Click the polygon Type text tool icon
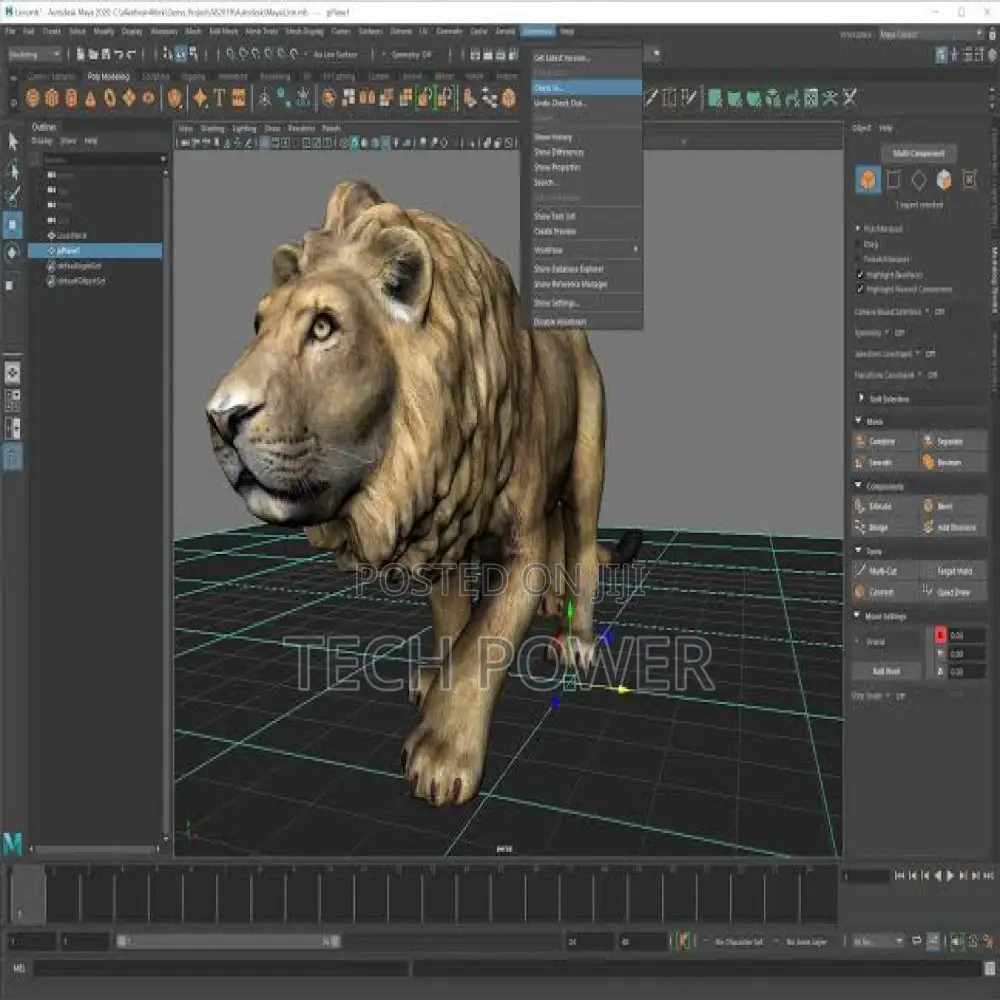Image resolution: width=1000 pixels, height=1000 pixels. click(x=219, y=98)
